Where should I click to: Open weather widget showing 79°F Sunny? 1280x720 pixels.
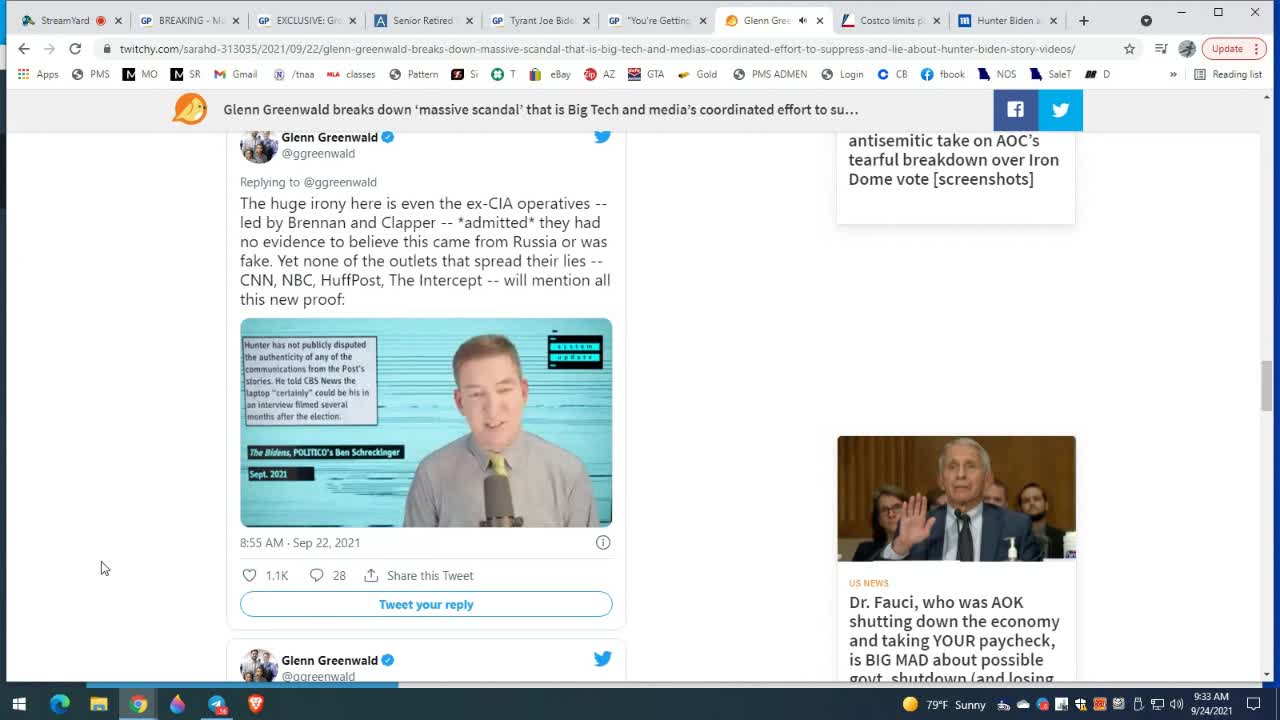(944, 704)
